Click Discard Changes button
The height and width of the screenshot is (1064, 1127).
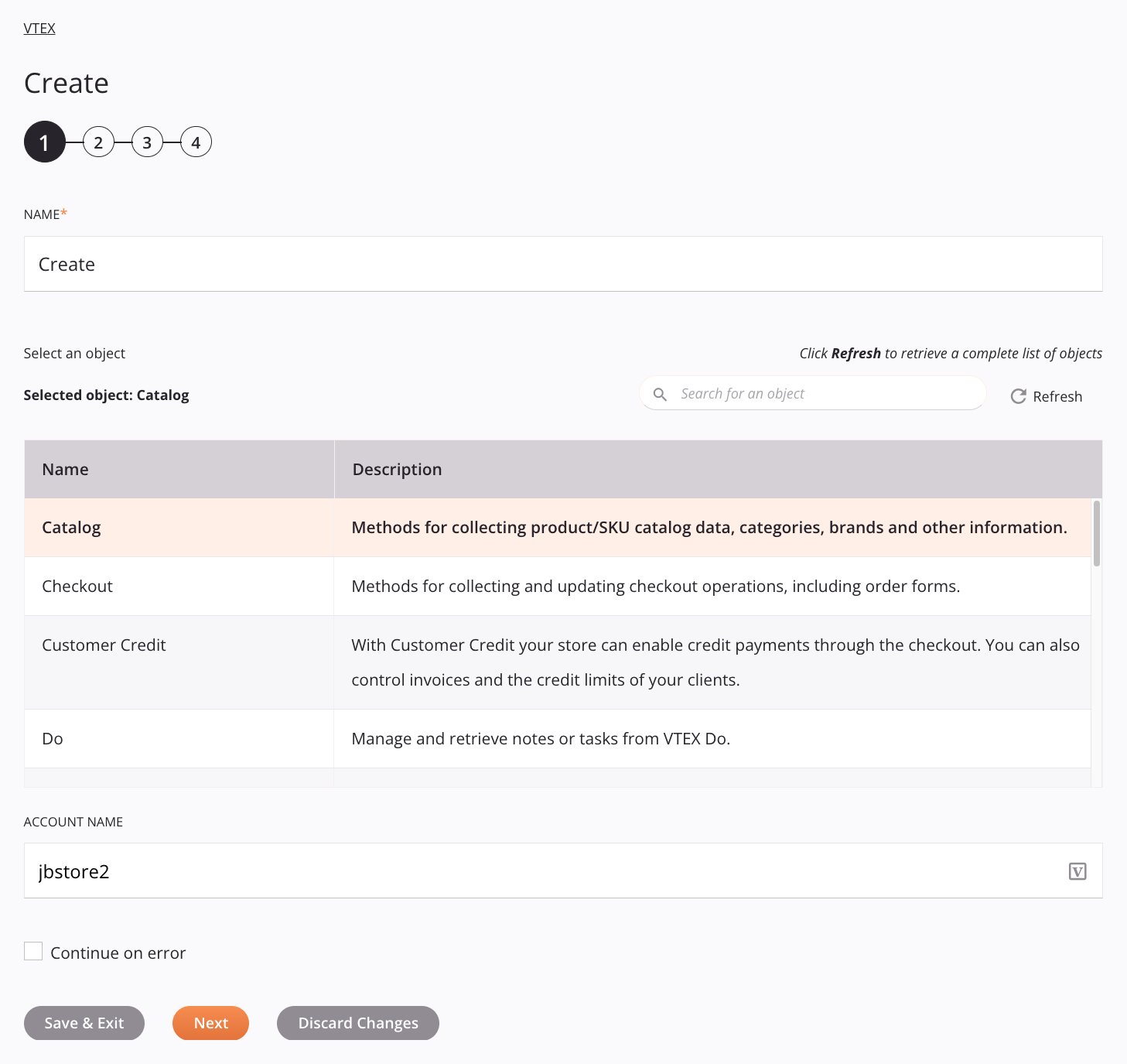point(358,1023)
